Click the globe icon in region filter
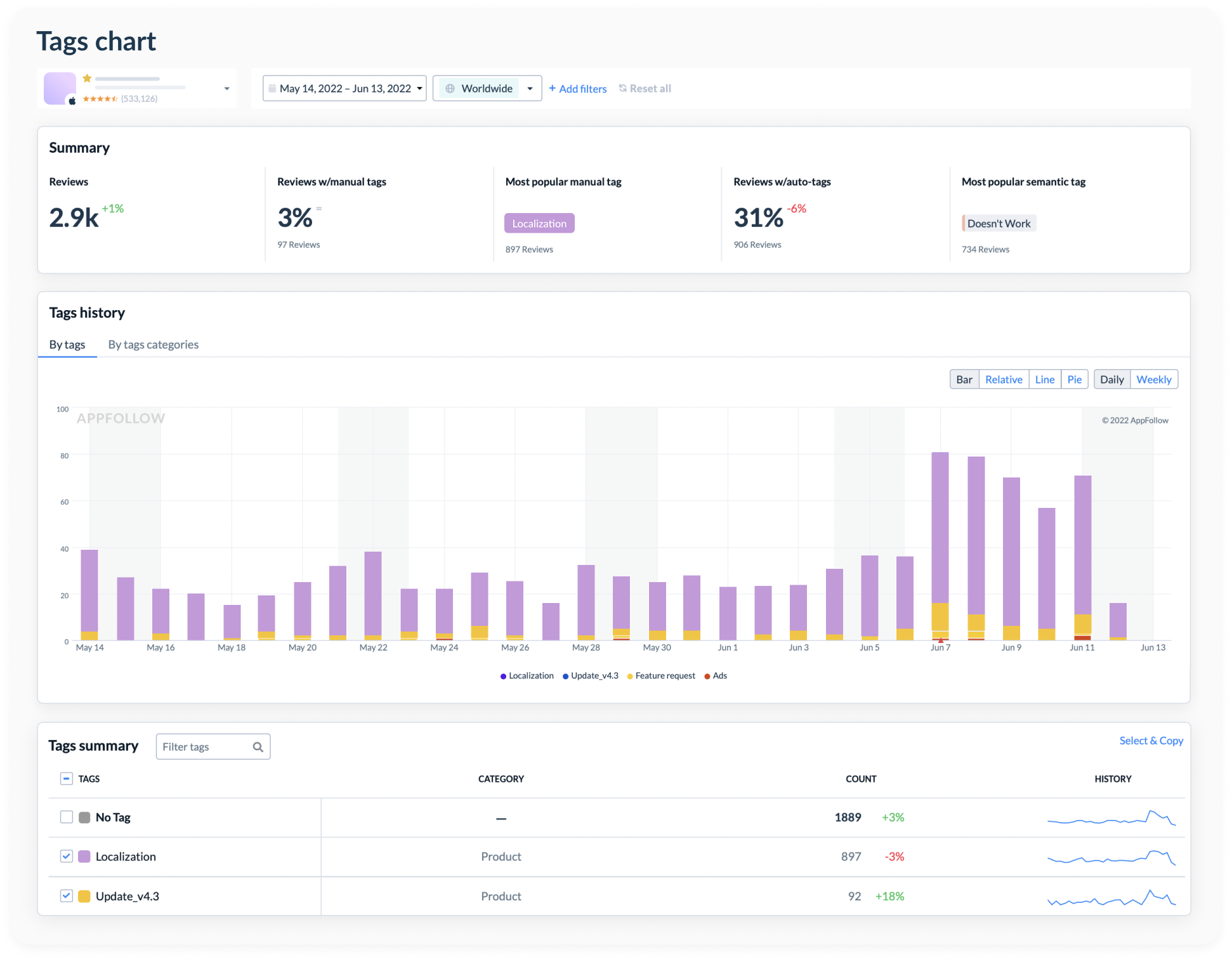Viewport: 1232px width, 960px height. pos(450,88)
